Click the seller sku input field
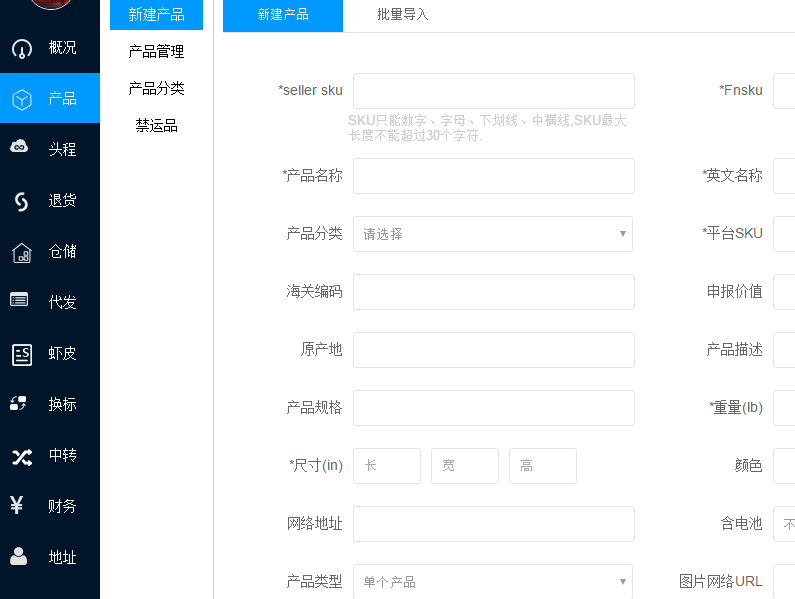 click(494, 91)
